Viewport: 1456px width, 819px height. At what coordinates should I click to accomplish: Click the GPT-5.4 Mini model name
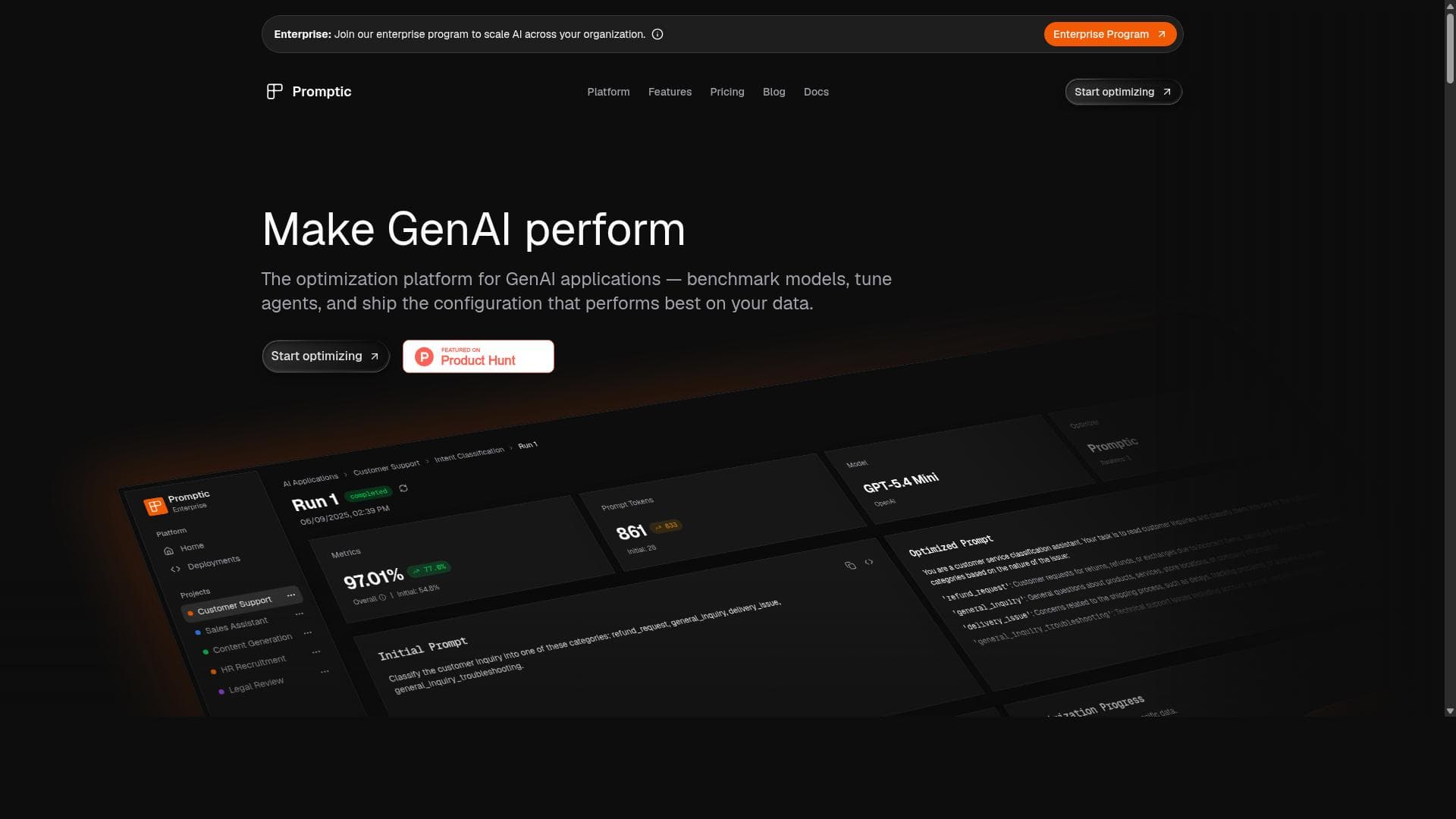[901, 482]
